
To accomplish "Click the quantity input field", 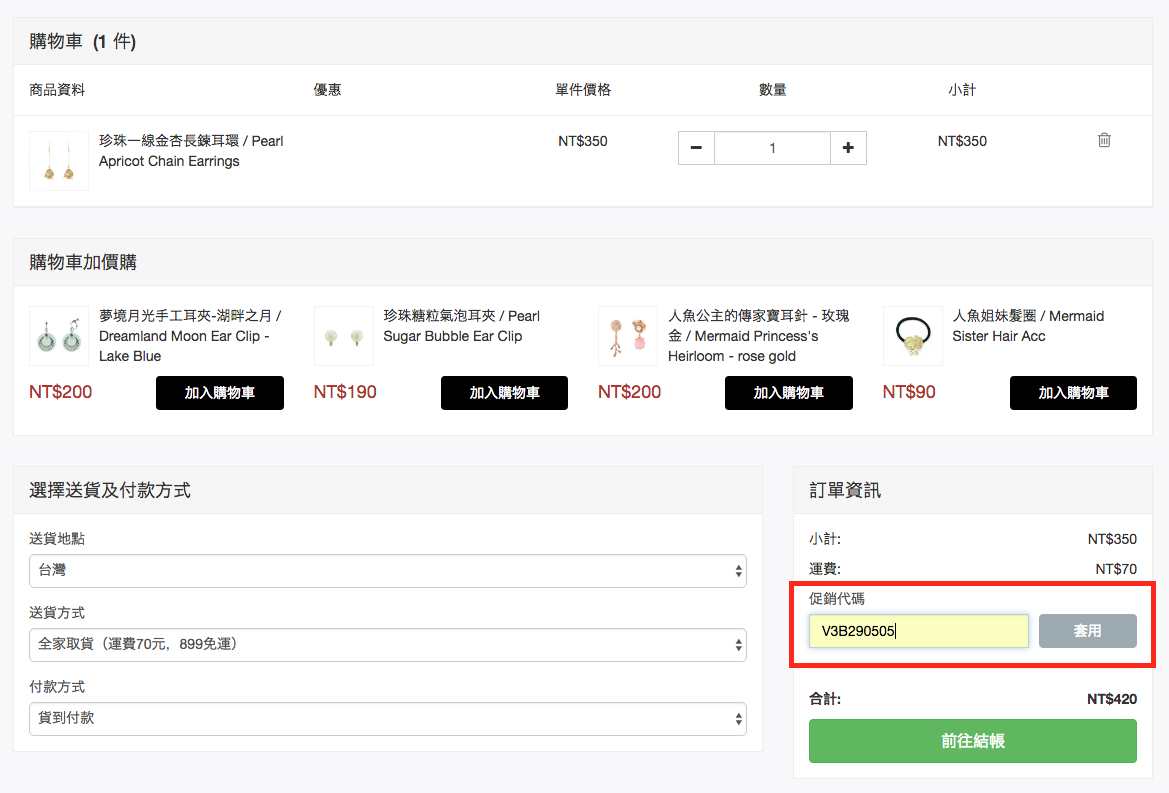I will pyautogui.click(x=772, y=148).
